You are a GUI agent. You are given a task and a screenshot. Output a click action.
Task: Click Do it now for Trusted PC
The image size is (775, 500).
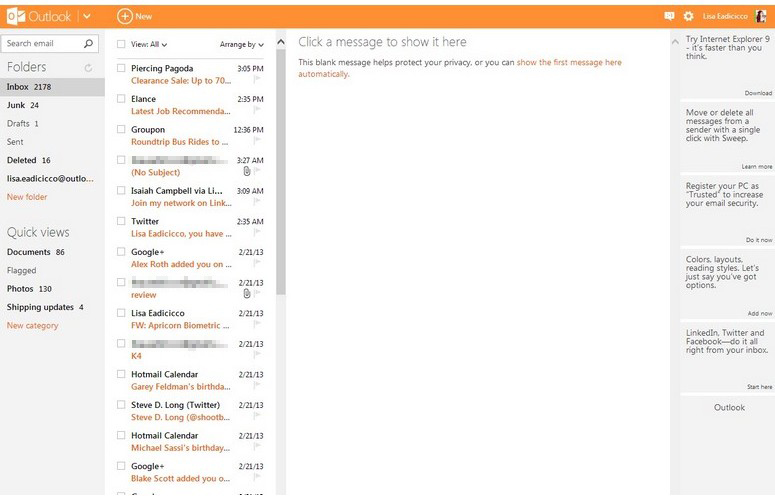(759, 240)
